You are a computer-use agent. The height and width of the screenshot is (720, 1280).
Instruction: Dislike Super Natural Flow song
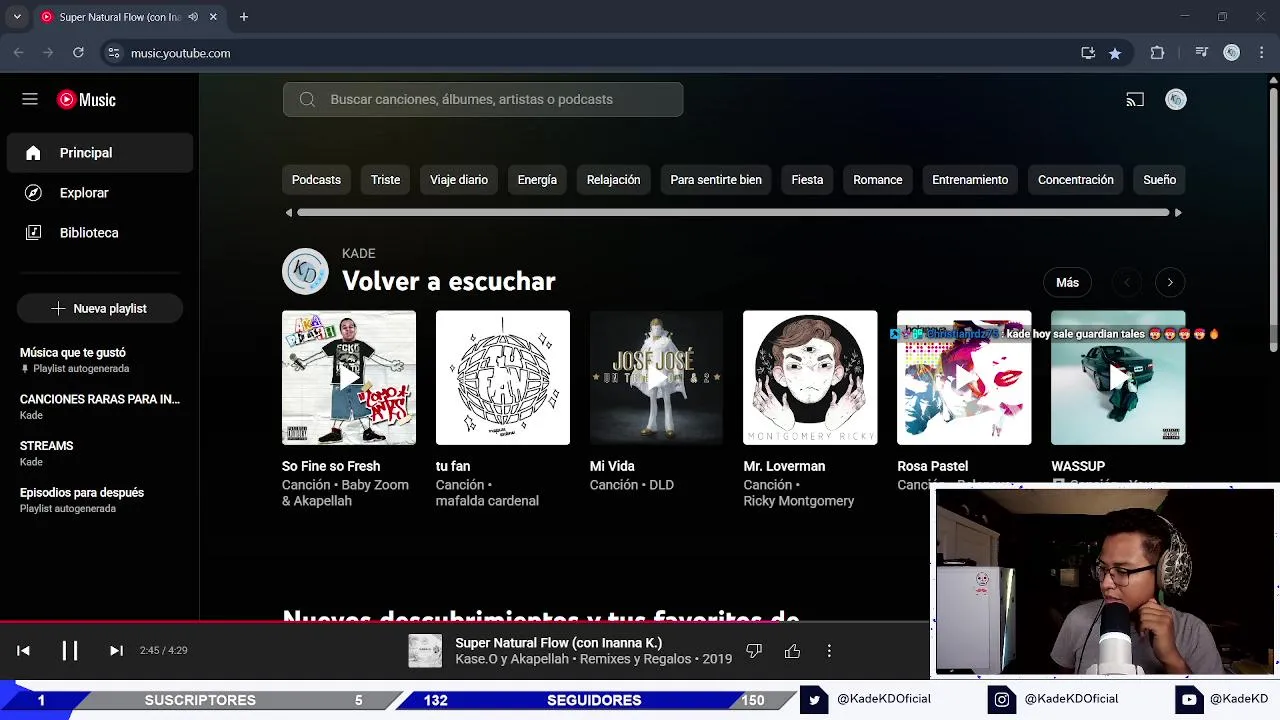pyautogui.click(x=754, y=651)
